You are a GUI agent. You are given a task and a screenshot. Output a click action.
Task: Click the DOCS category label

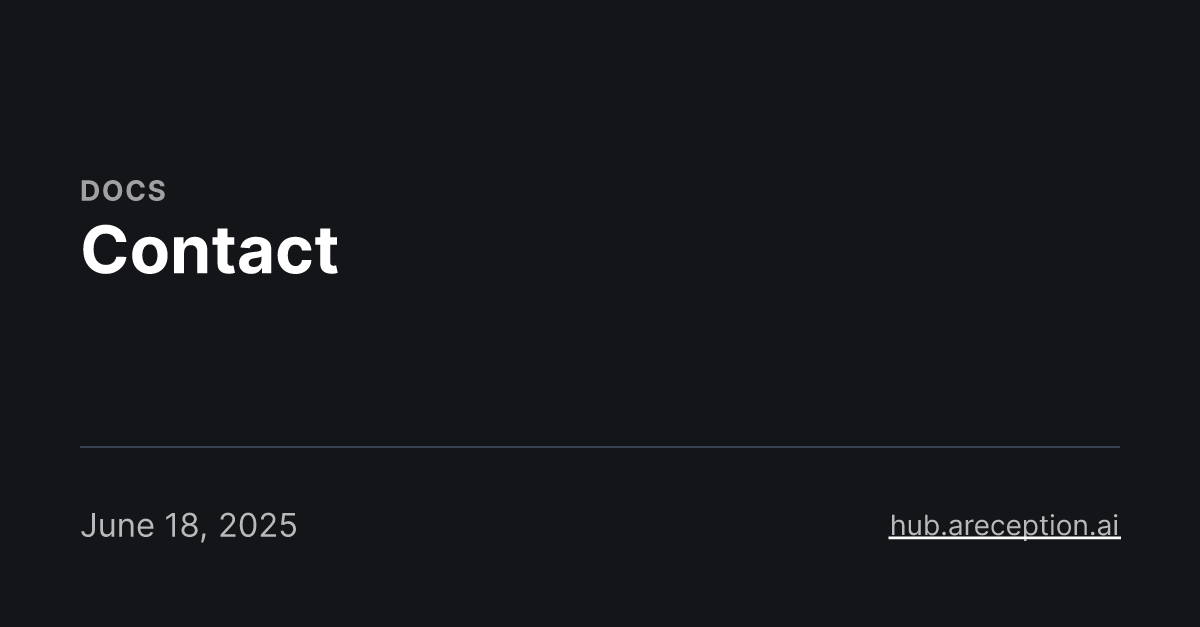[123, 191]
